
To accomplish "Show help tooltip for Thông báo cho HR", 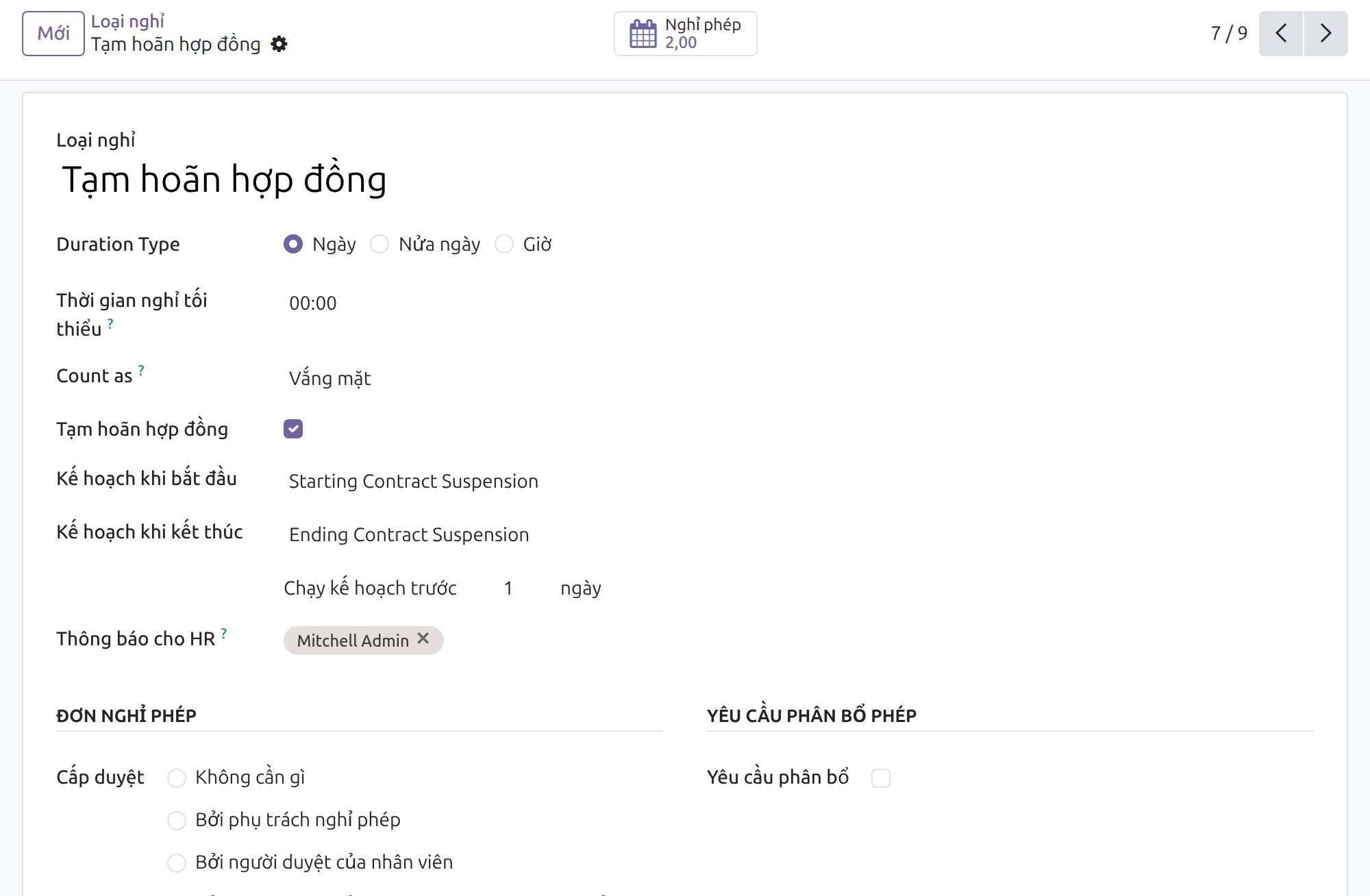I will [x=224, y=633].
